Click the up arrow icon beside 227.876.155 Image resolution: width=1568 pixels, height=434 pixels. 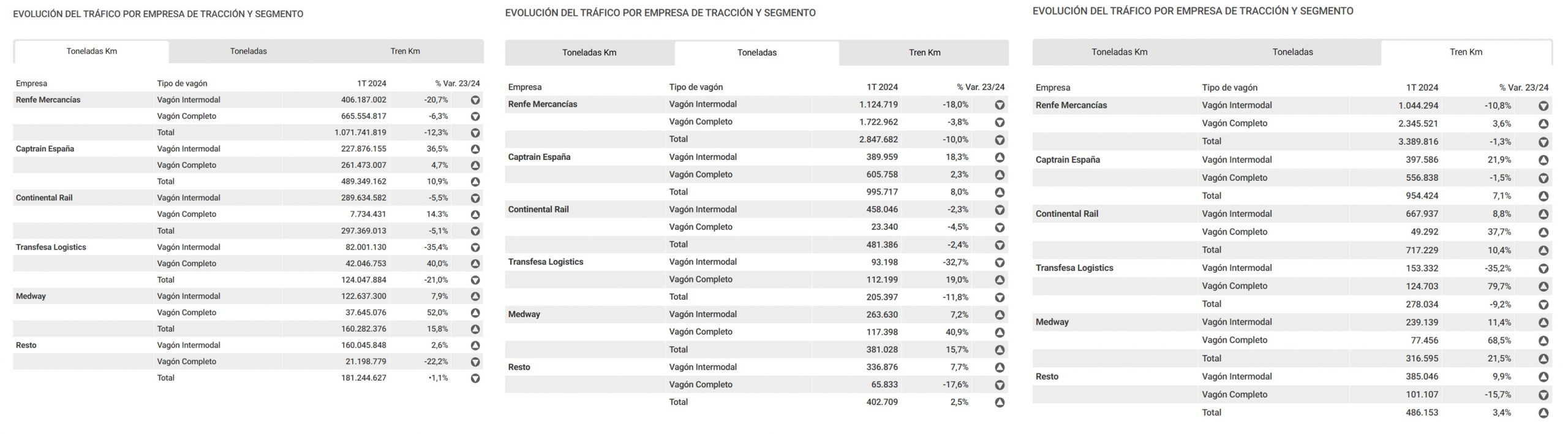click(x=475, y=149)
